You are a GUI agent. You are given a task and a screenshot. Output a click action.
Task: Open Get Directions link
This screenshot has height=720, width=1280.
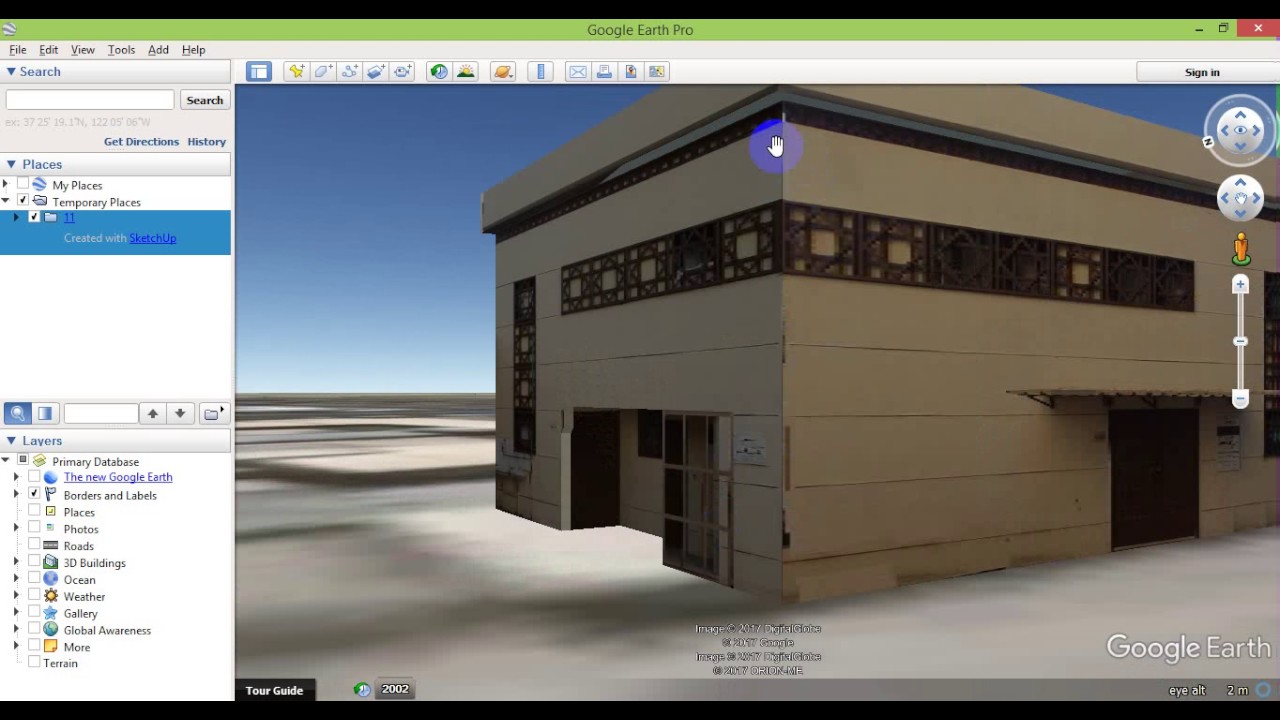click(141, 142)
